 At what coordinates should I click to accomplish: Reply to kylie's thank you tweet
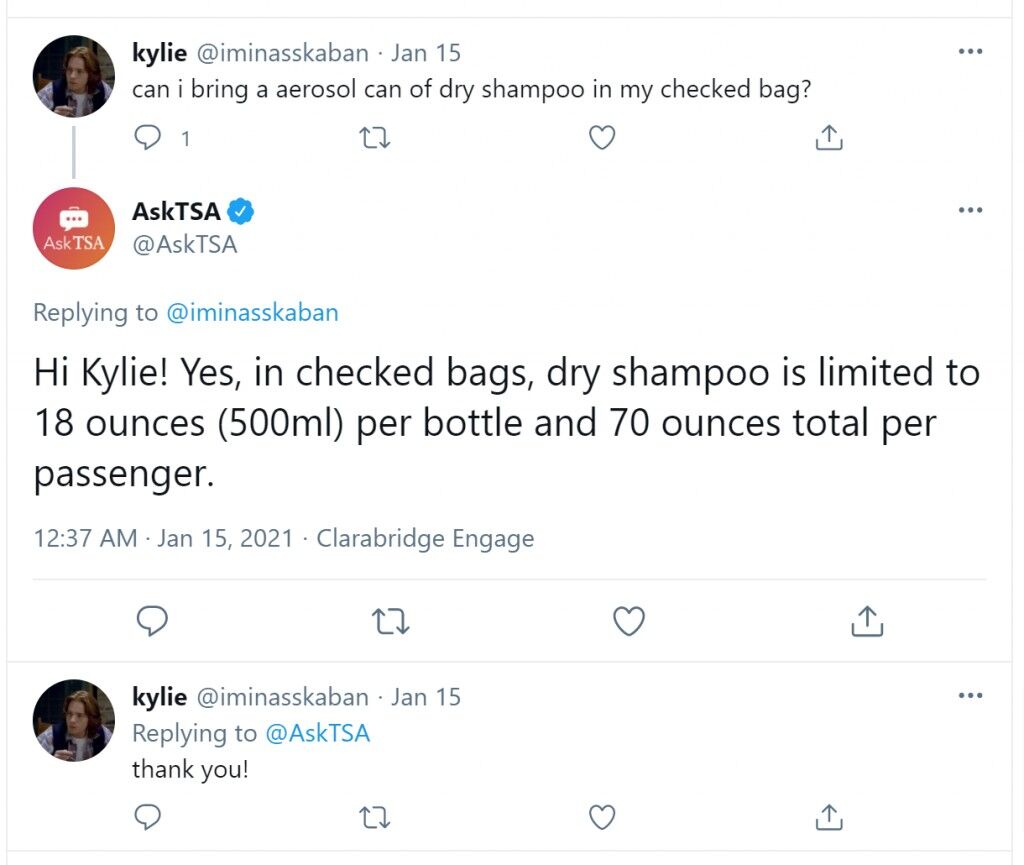click(x=148, y=817)
